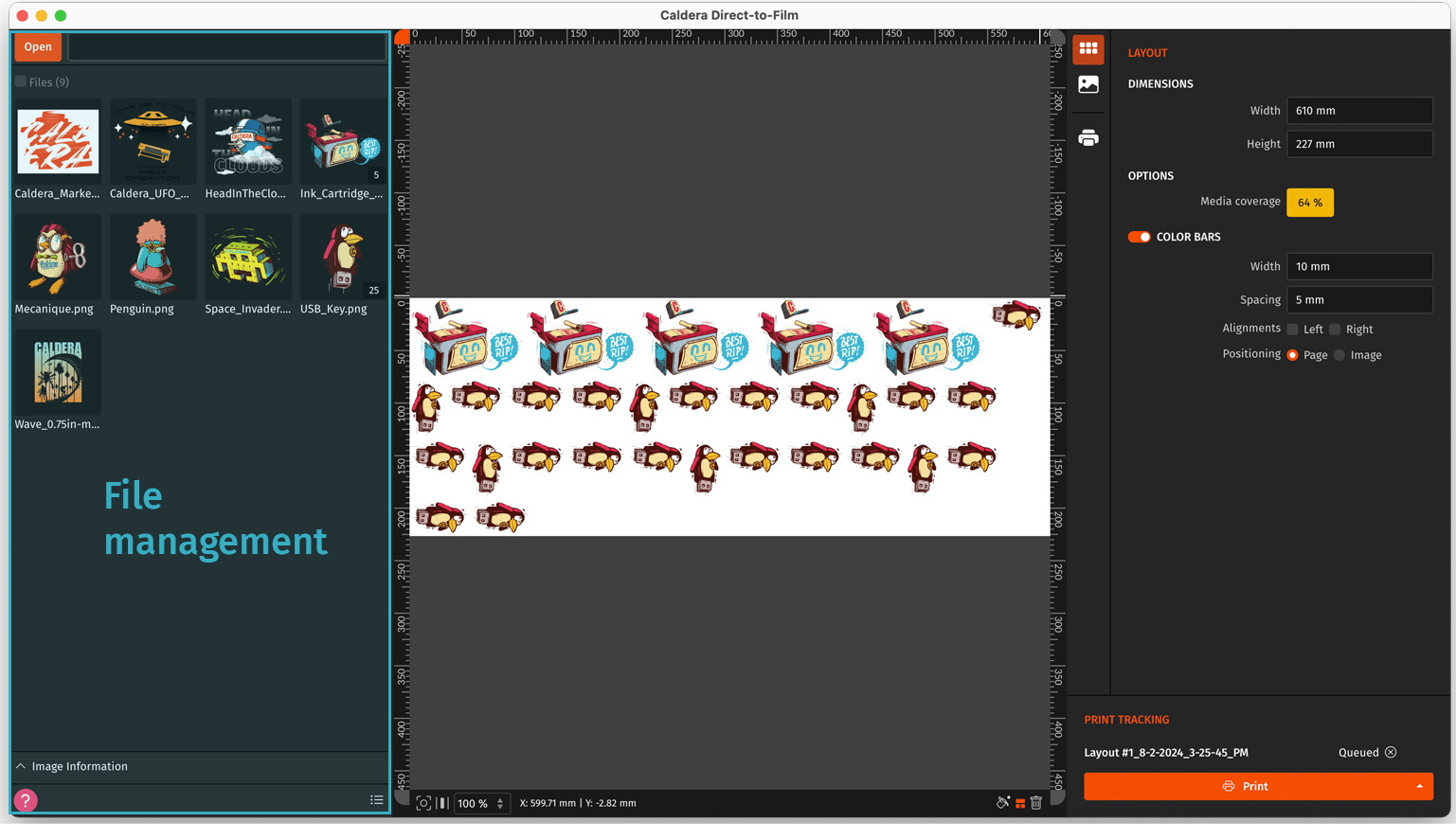Open the Printer settings panel icon
The width and height of the screenshot is (1456, 840).
[1088, 137]
